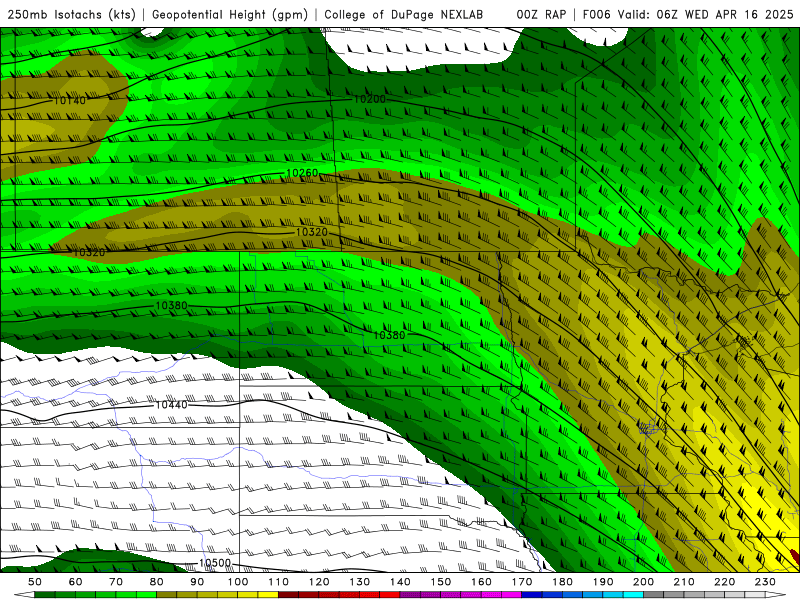This screenshot has height=600, width=800.
Task: Click the 60 value on the color scale
Action: [x=75, y=582]
